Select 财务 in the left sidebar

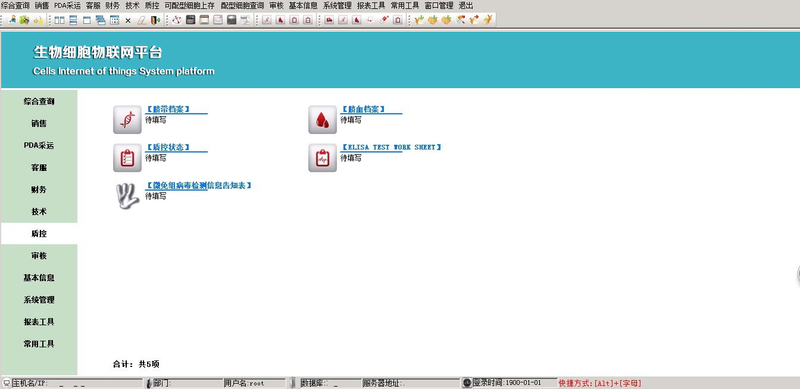pos(39,189)
